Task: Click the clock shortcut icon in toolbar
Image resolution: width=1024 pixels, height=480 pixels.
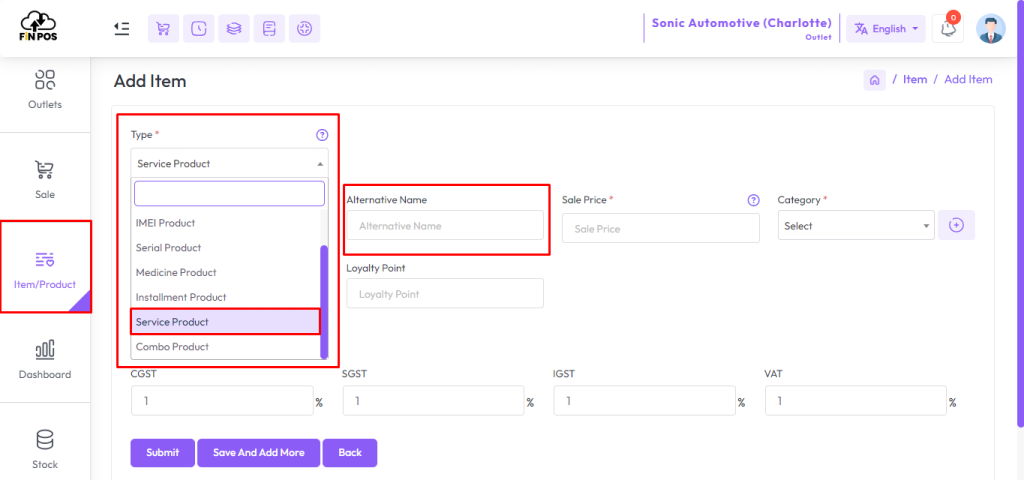Action: click(x=199, y=29)
